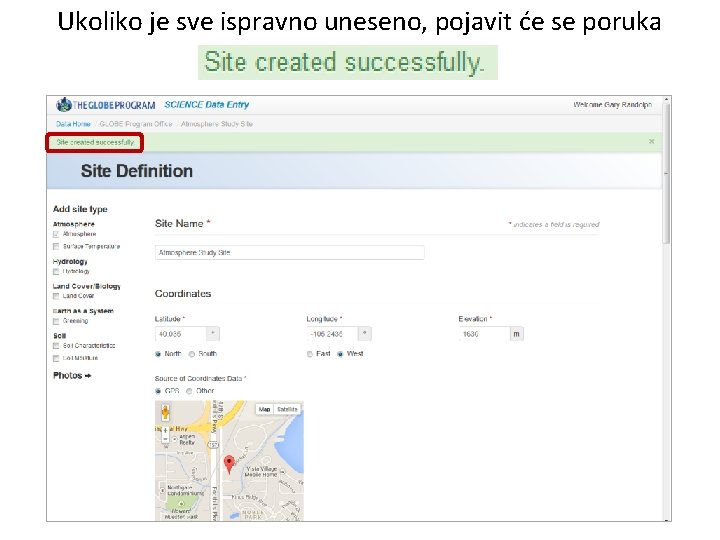Tick the Greening checkbox
This screenshot has height=540, width=720.
click(x=56, y=321)
